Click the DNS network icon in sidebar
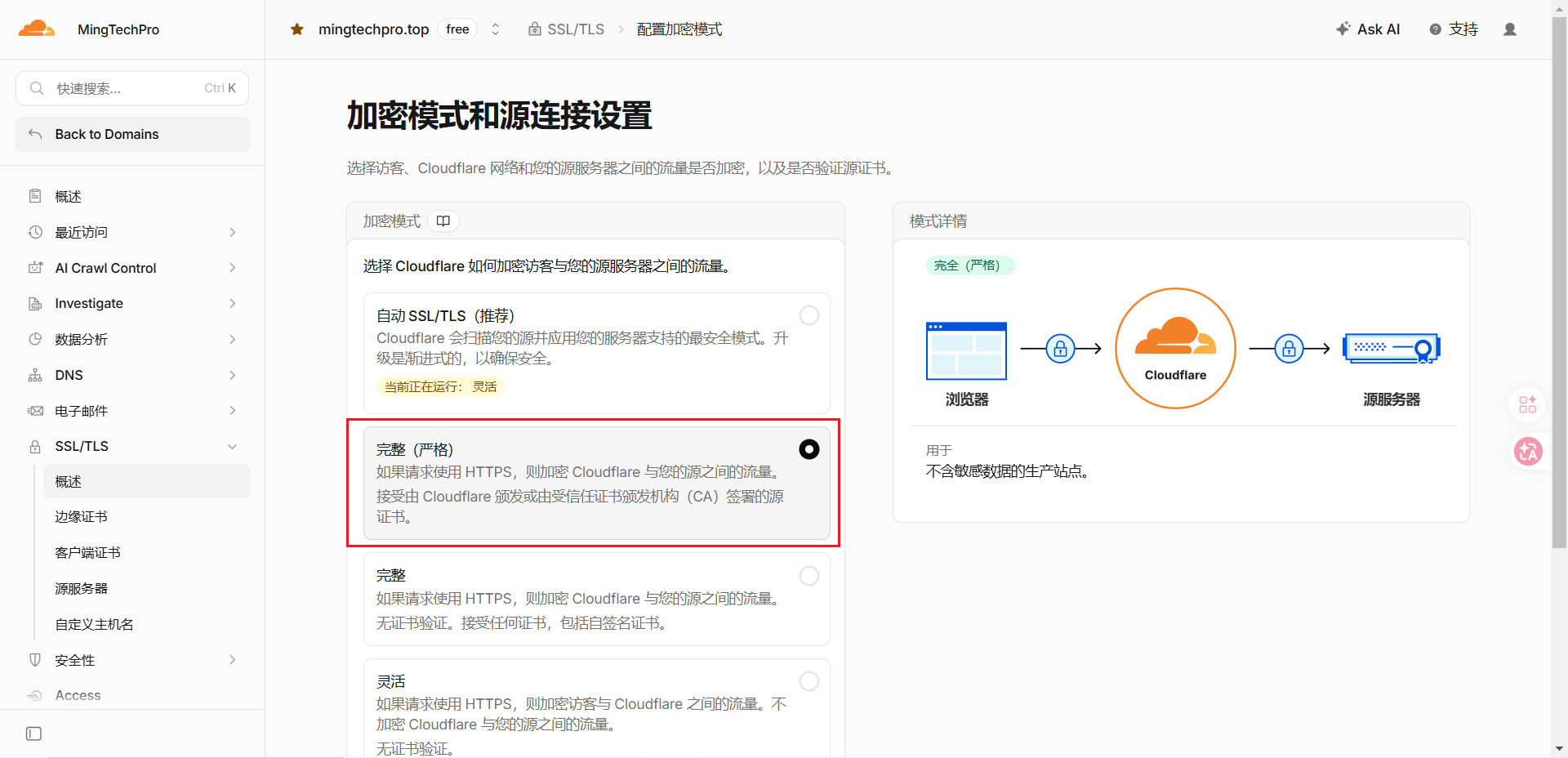 point(35,375)
